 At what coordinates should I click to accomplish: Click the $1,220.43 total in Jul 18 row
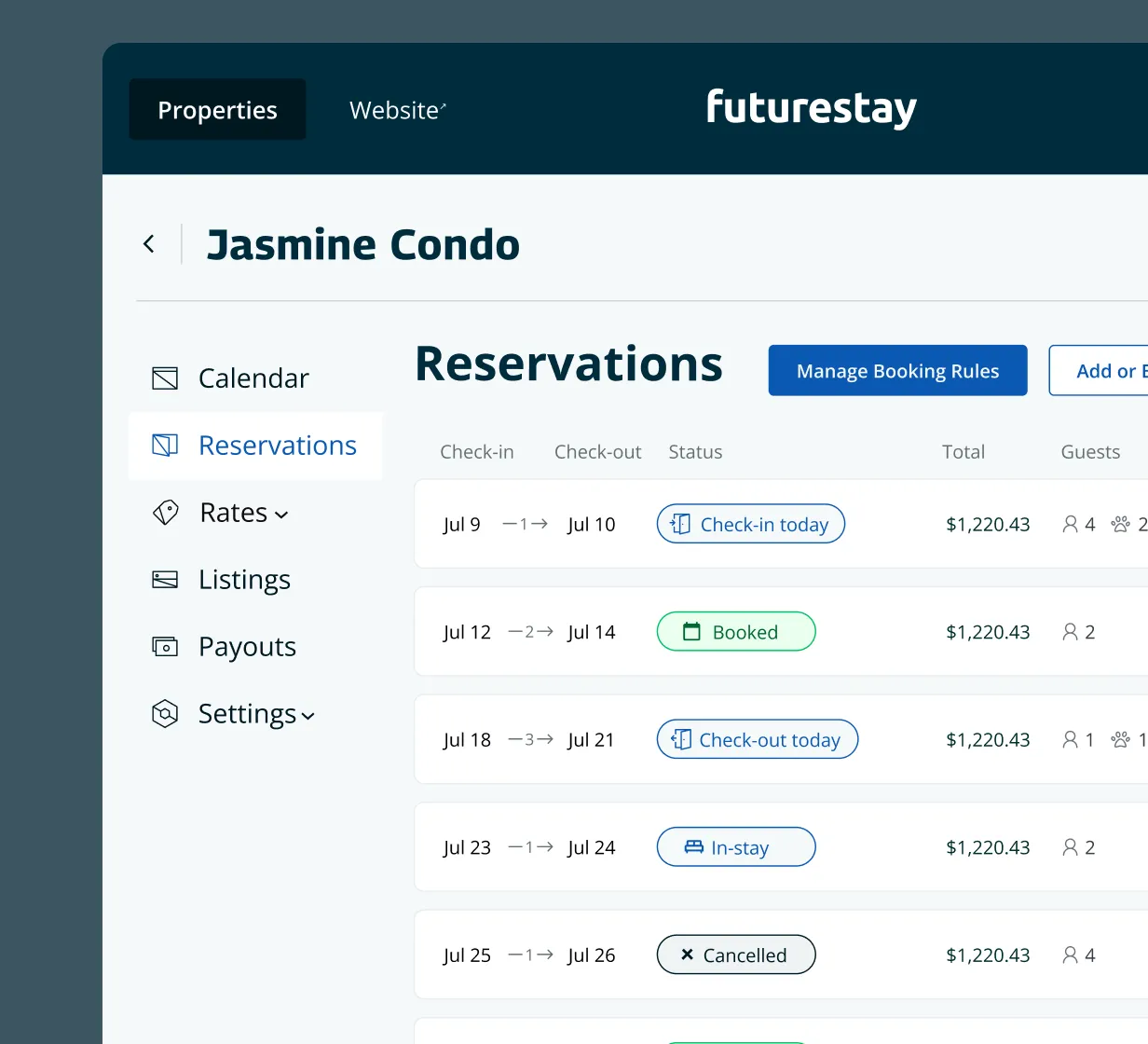point(988,740)
